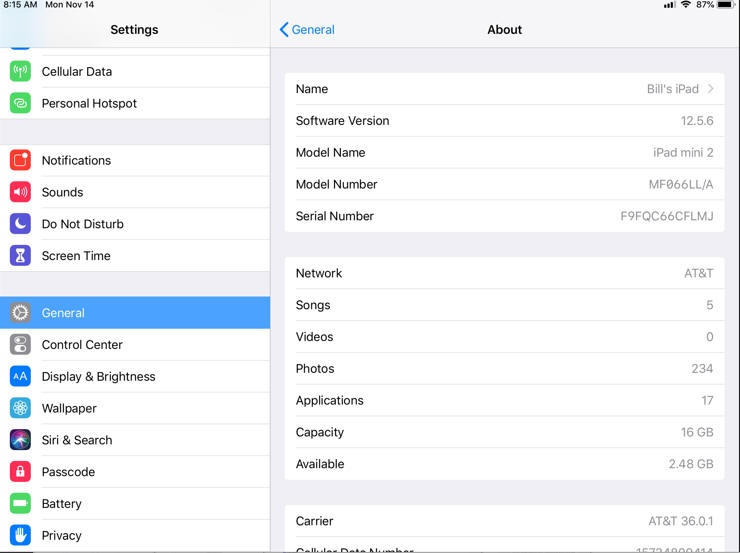Tap the red Notifications icon
The image size is (740, 553).
point(20,160)
